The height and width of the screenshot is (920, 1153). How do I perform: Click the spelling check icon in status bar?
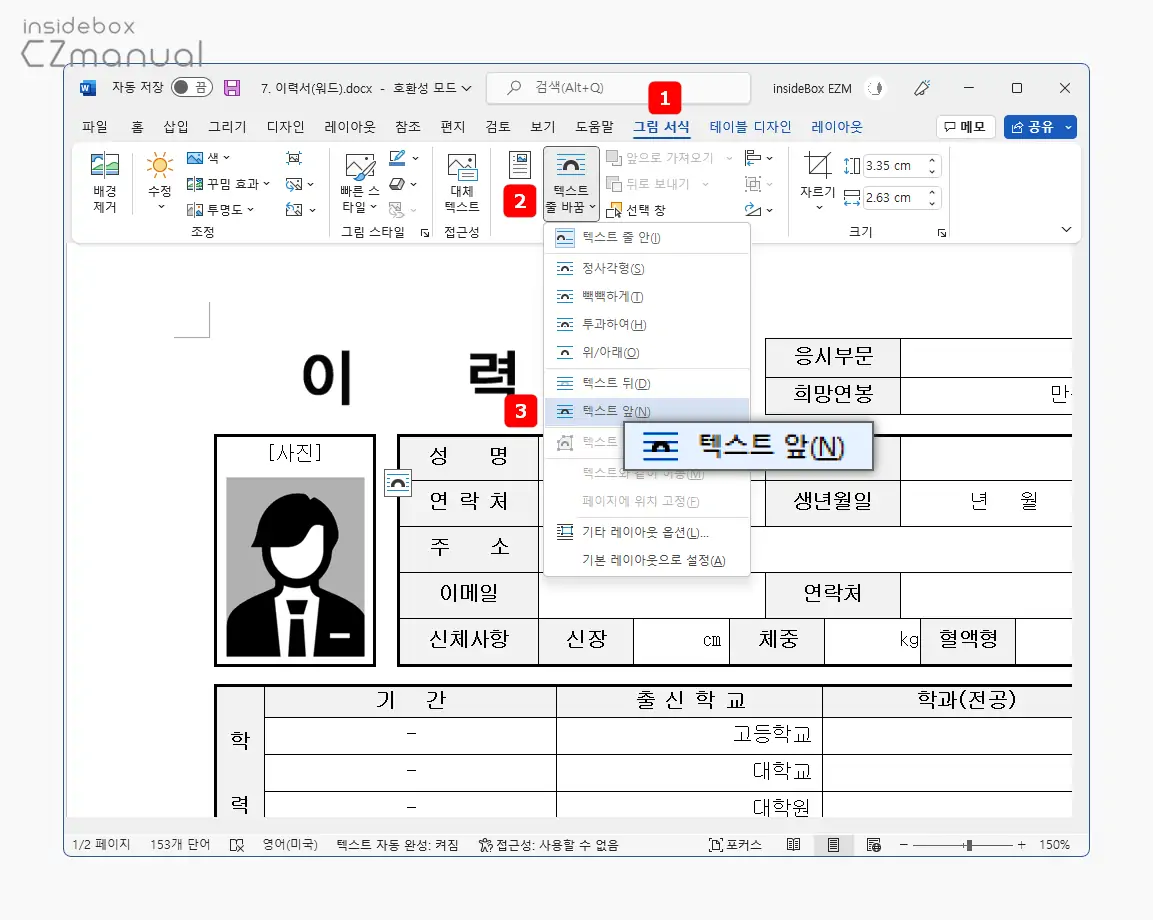[237, 845]
